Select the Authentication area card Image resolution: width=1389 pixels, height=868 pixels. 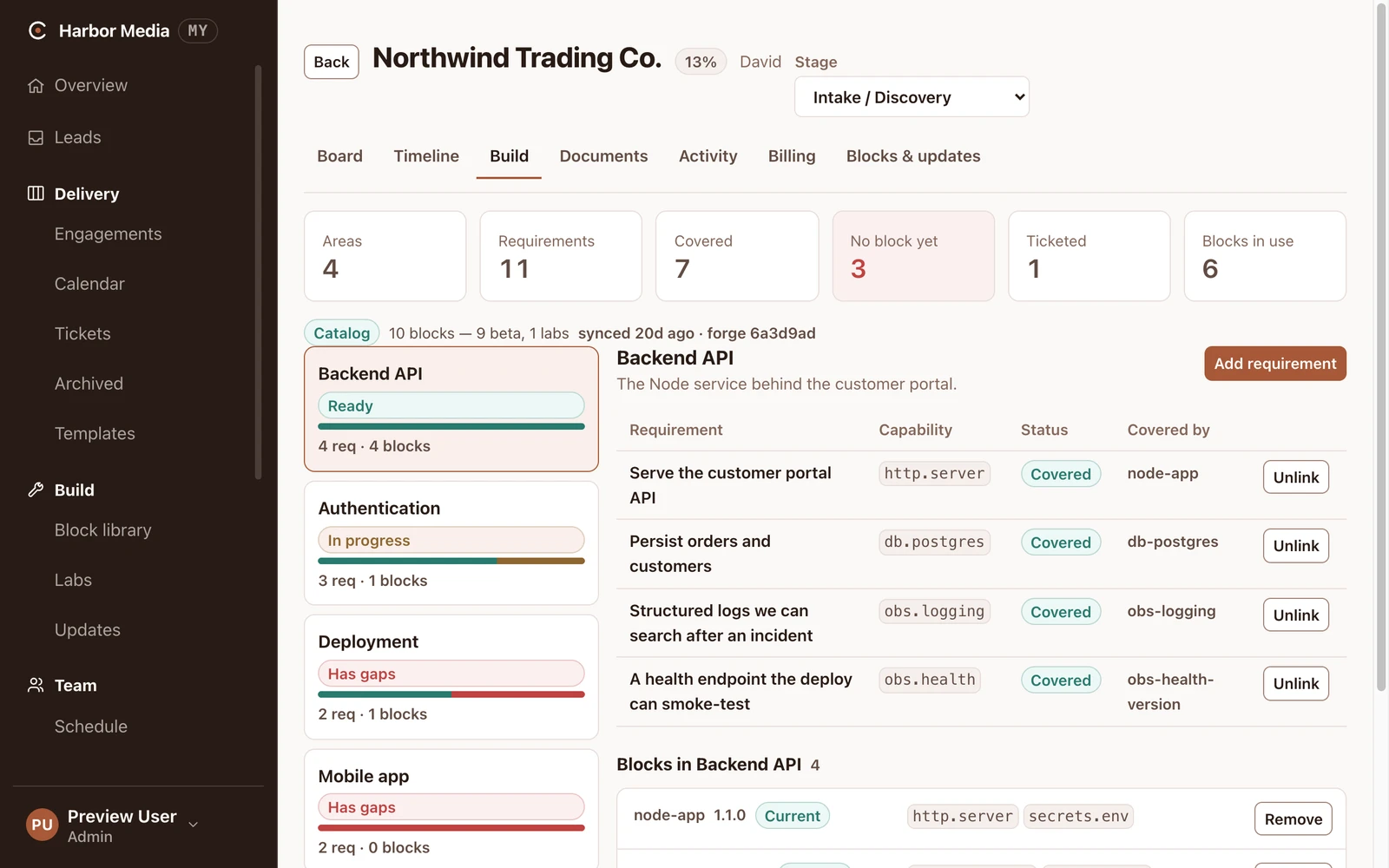pyautogui.click(x=451, y=543)
